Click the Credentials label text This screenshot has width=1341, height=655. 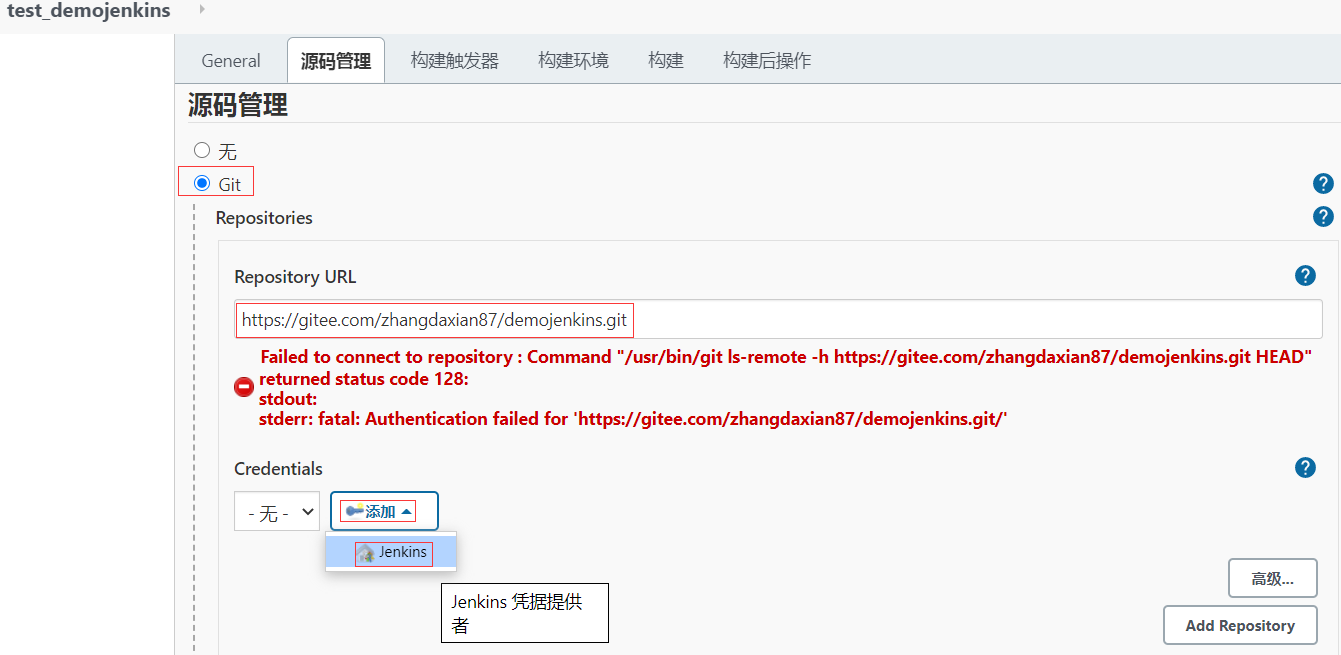pyautogui.click(x=278, y=468)
